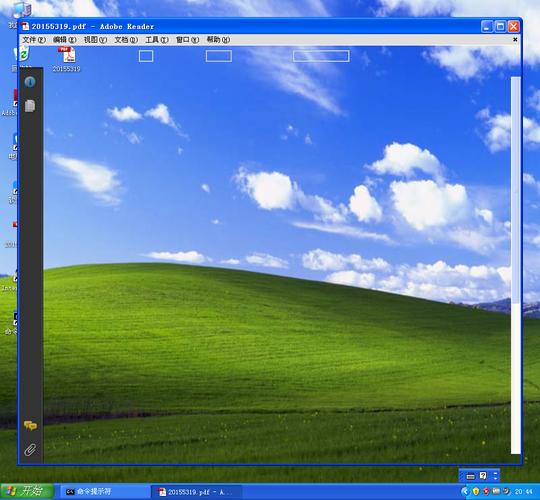The width and height of the screenshot is (540, 500).
Task: Click the 开始 Start button
Action: [27, 491]
